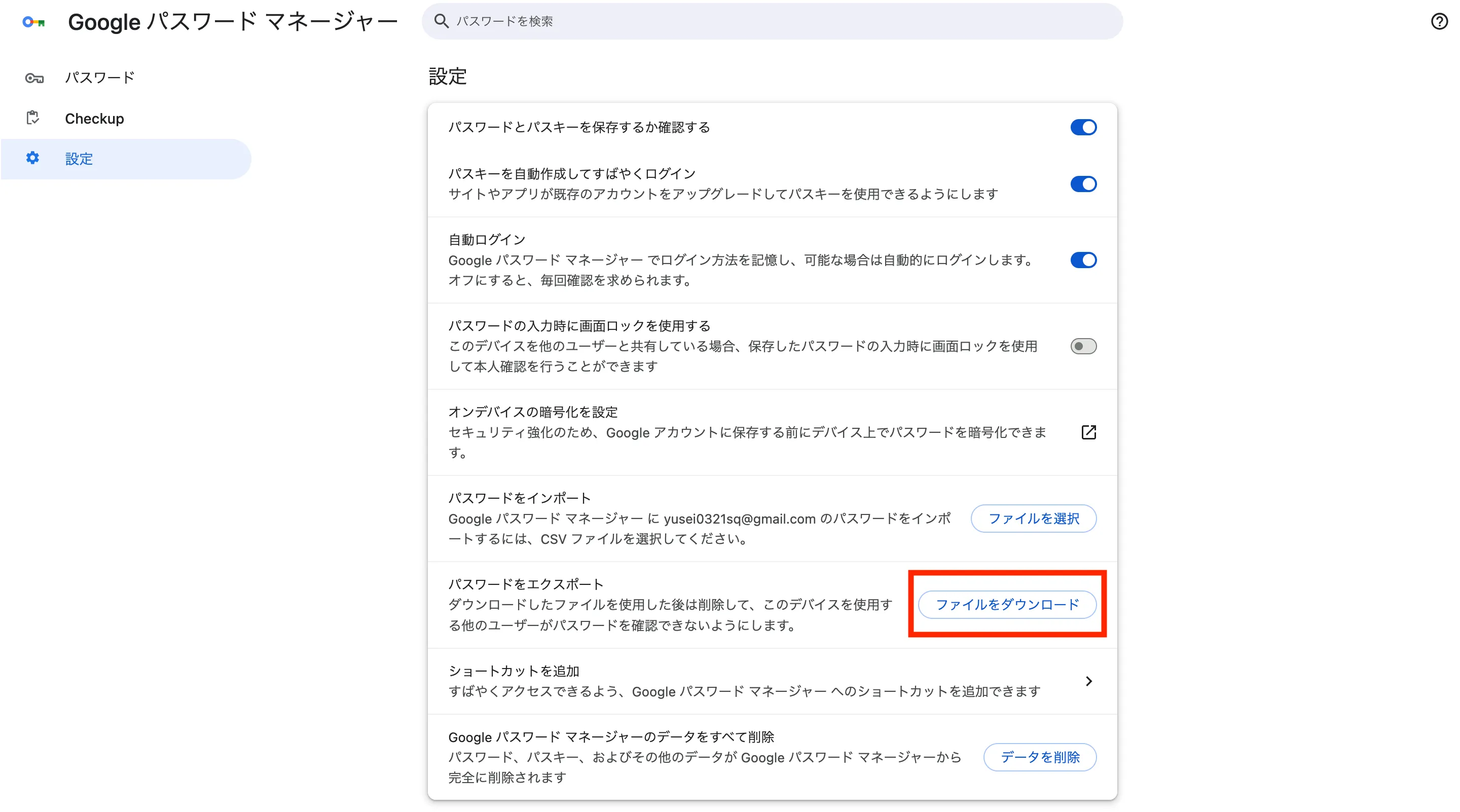Viewport: 1460px width, 812px height.
Task: Click the パスワードをエクスポート label
Action: [x=525, y=583]
